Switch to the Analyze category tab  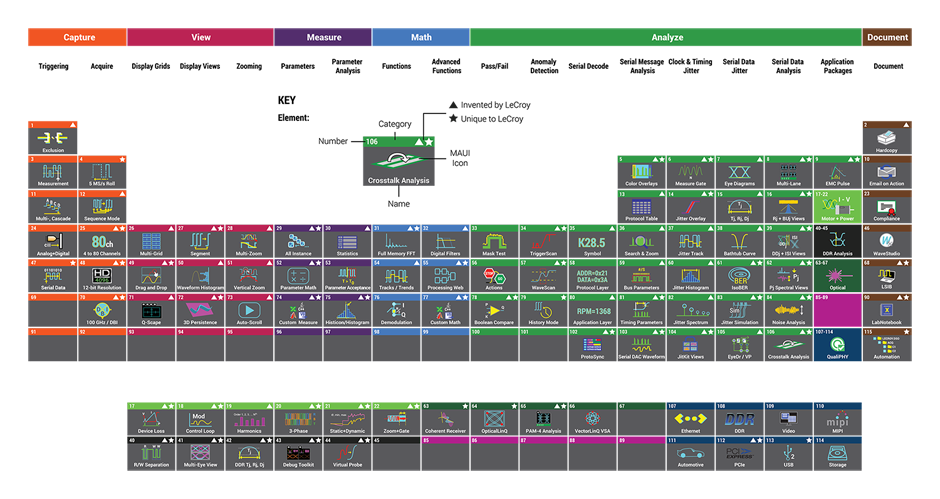point(666,38)
